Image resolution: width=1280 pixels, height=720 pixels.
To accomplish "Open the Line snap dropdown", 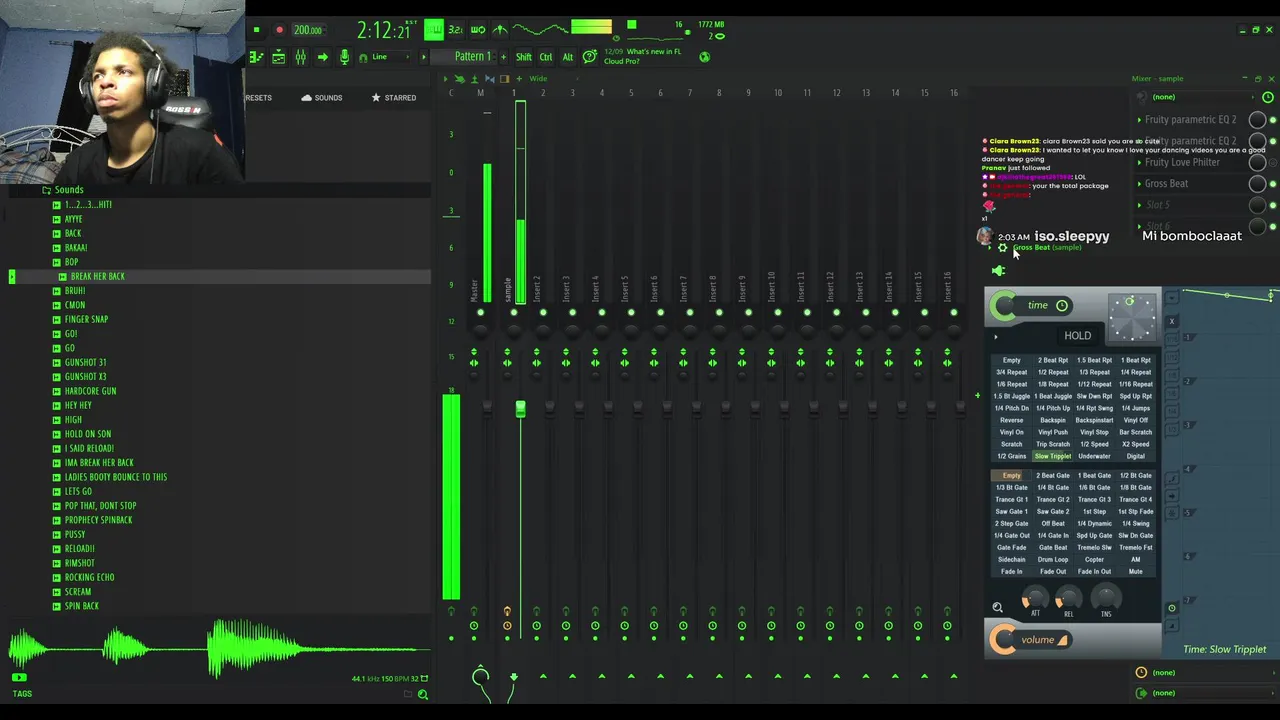I will (390, 57).
